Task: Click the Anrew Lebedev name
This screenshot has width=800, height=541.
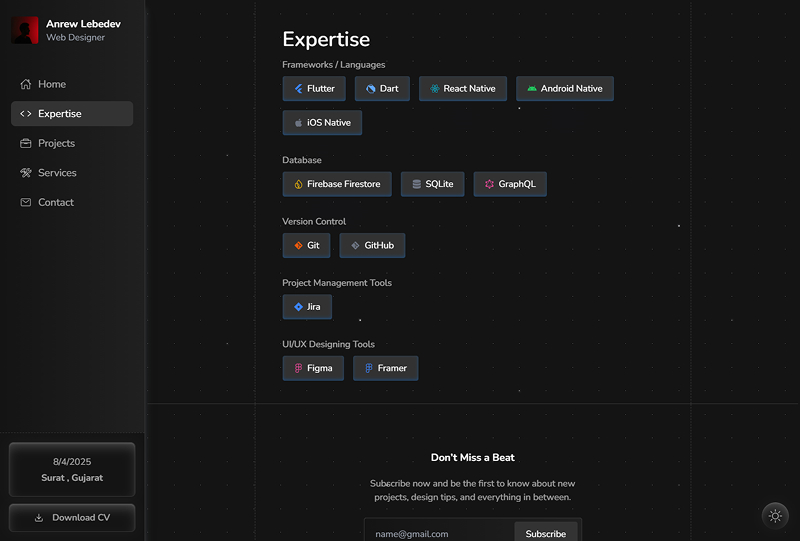Action: click(83, 24)
